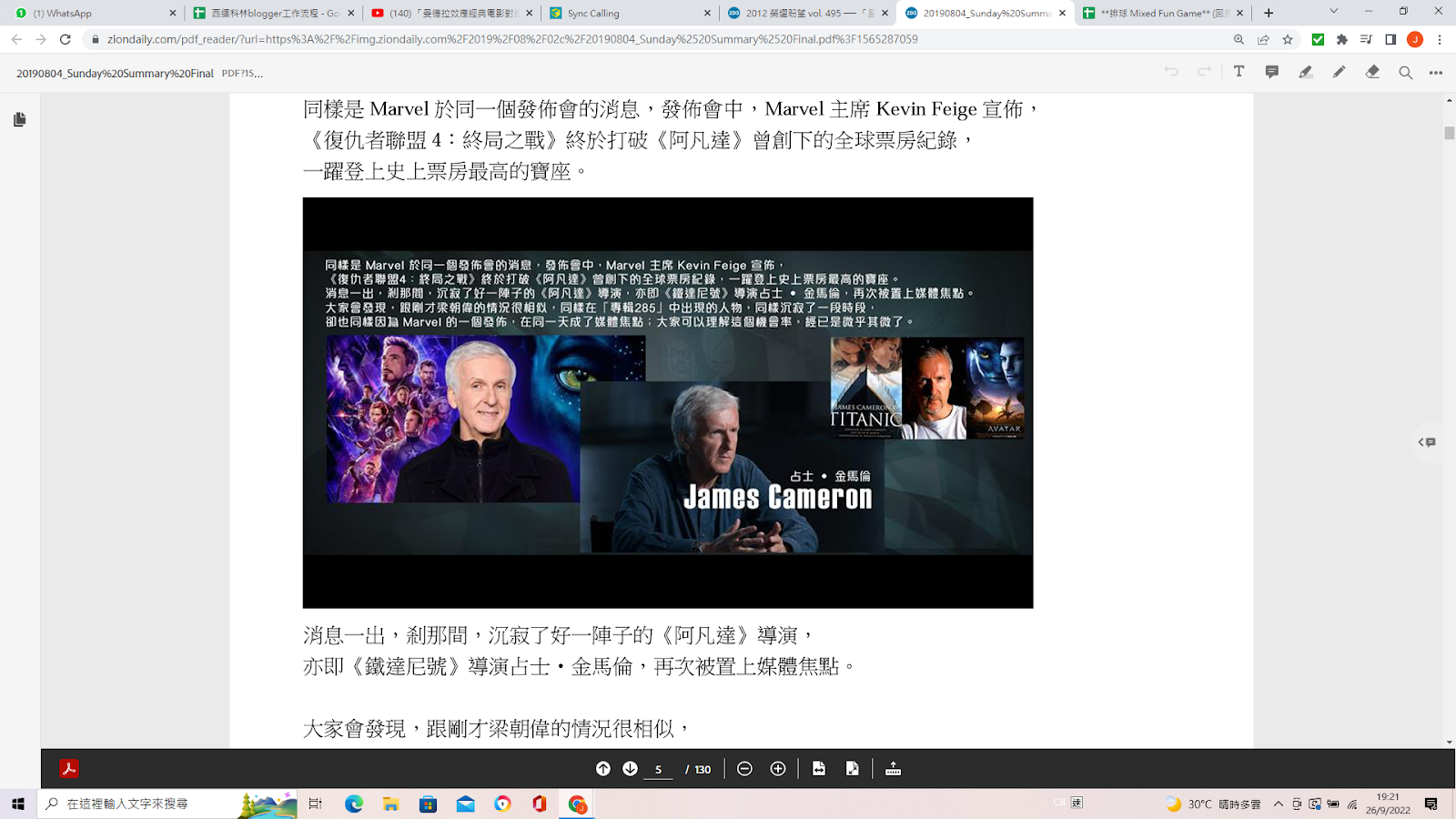Toggle the Chrome side panel
This screenshot has height=819, width=1456.
tap(1390, 39)
